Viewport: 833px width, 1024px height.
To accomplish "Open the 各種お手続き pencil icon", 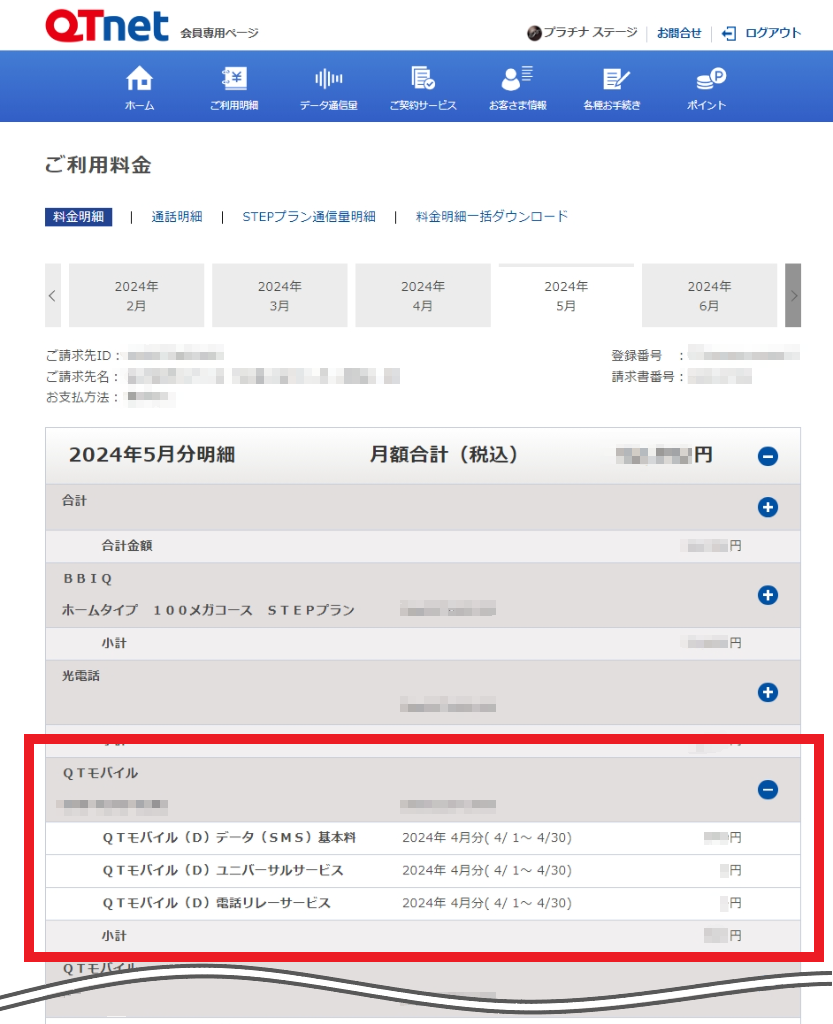I will [x=616, y=79].
